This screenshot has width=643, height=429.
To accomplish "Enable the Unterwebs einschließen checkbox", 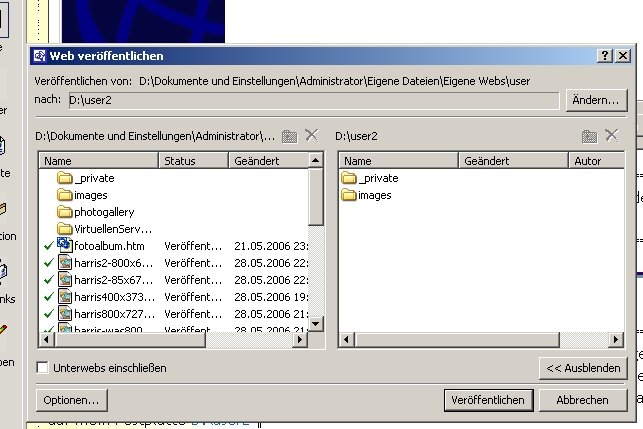I will coord(43,368).
